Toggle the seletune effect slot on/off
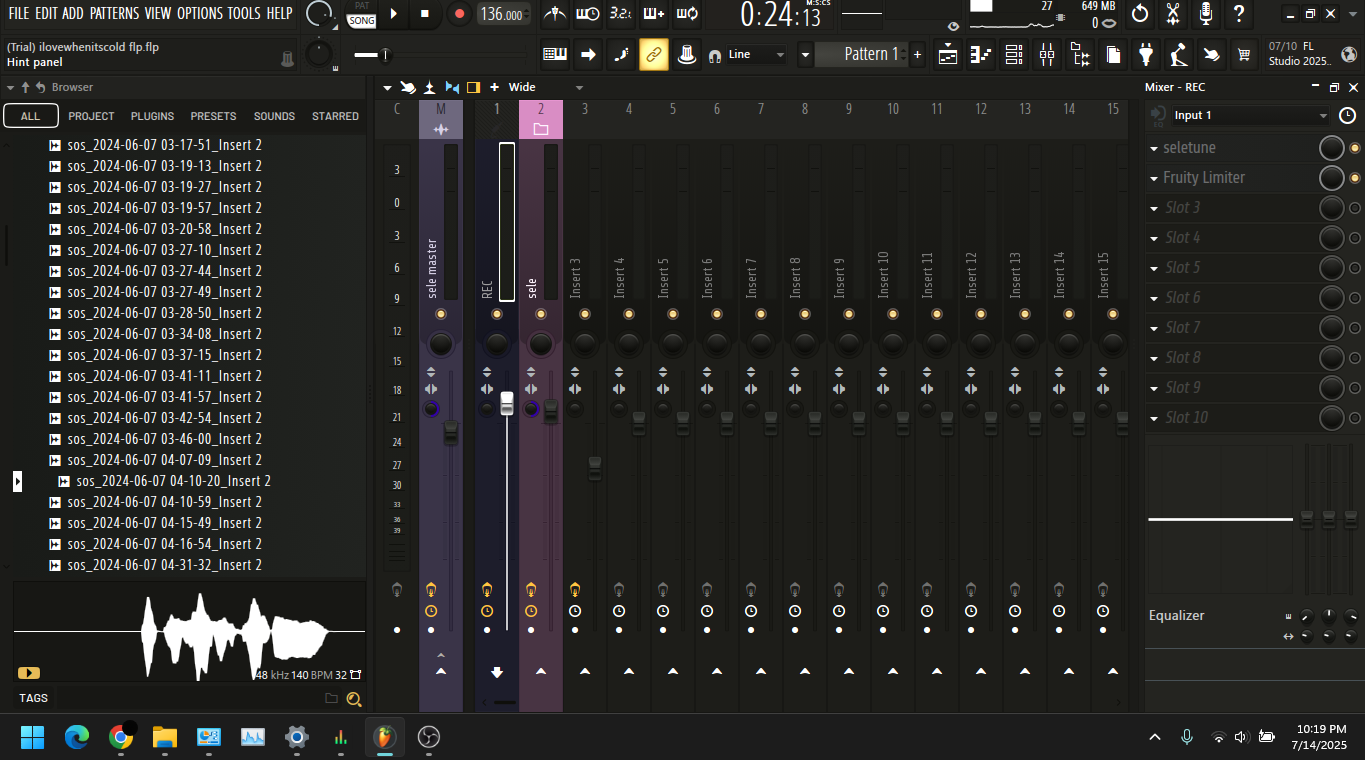The image size is (1365, 760). pyautogui.click(x=1355, y=148)
